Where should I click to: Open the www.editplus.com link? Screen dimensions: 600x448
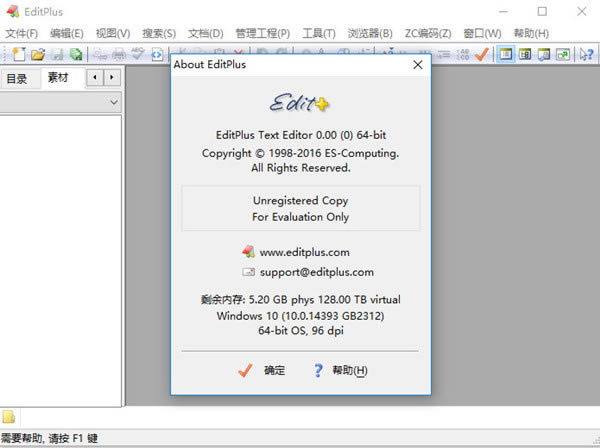(x=304, y=252)
